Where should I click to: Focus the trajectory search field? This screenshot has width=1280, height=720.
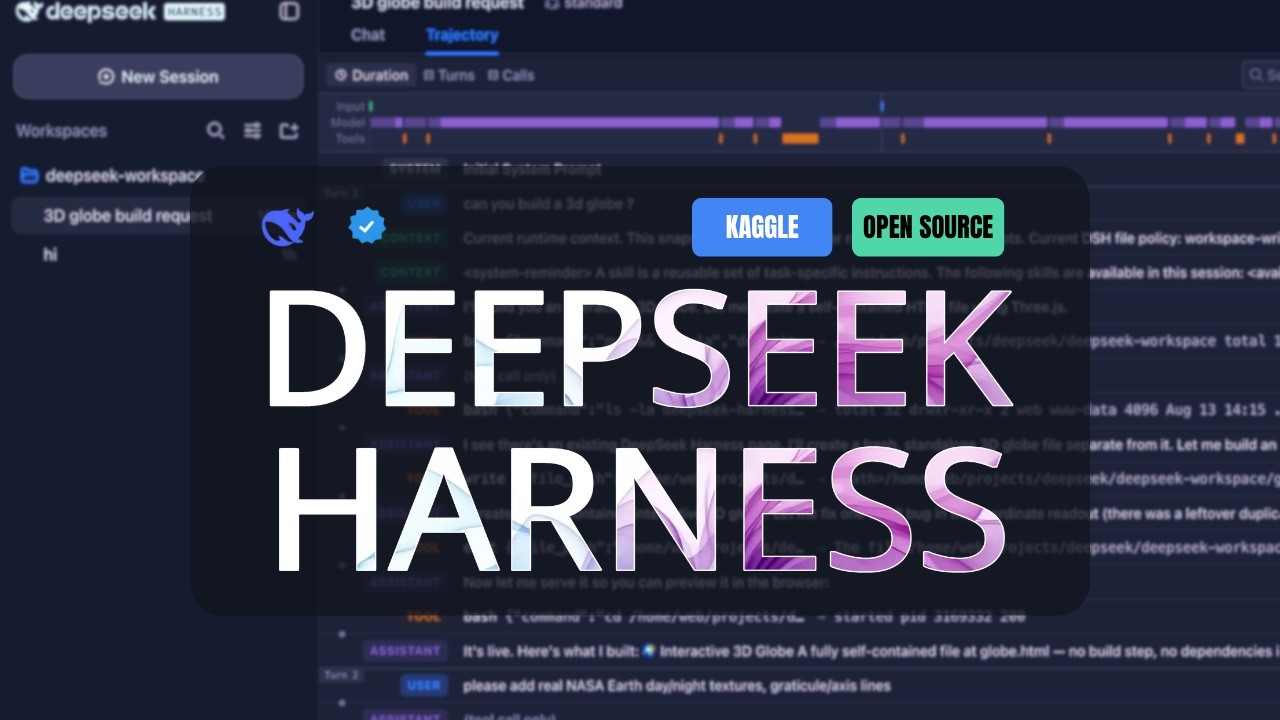(x=1261, y=75)
